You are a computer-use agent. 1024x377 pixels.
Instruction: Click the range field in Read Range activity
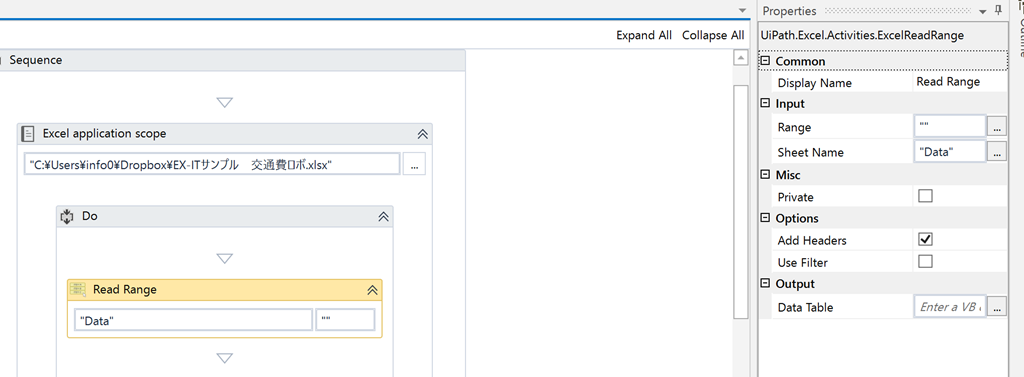click(345, 320)
